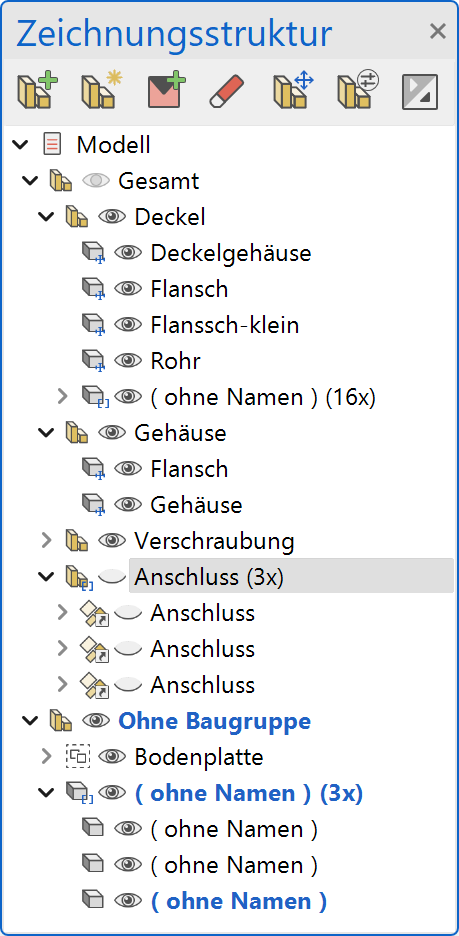Expand the ( ohne Namen ) (16x) node
459x936 pixels.
(62, 396)
